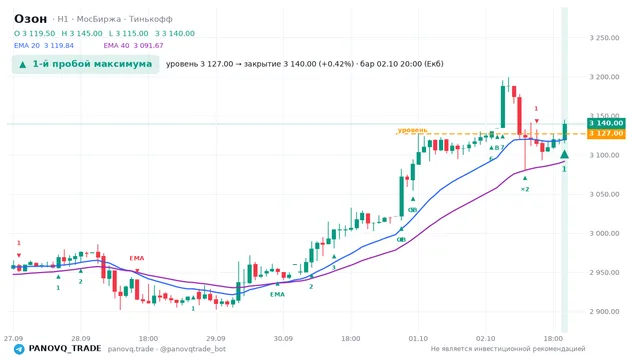The height and width of the screenshot is (360, 640).
Task: Open the 1-й пробой максимума badge
Action: [x=85, y=64]
